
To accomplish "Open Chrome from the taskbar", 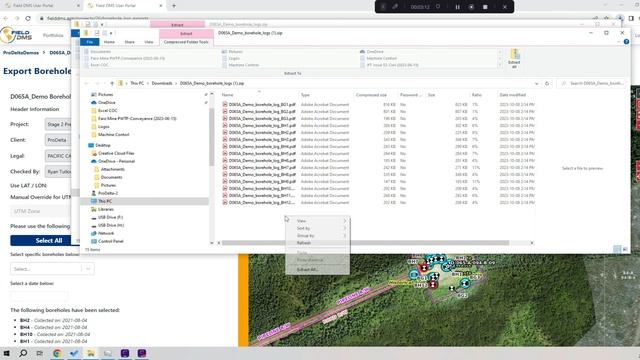I will tap(57, 353).
